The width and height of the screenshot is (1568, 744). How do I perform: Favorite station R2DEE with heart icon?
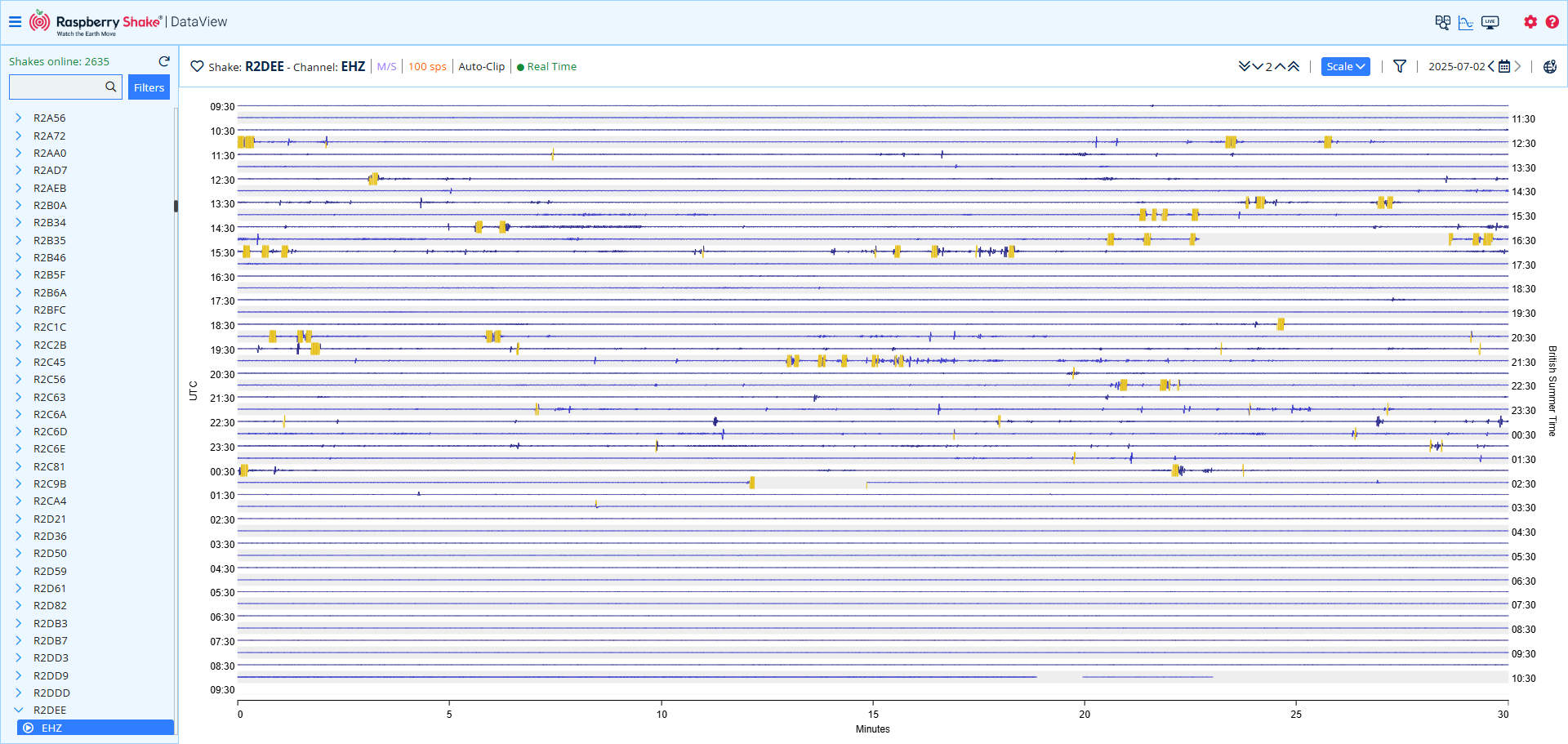coord(197,66)
